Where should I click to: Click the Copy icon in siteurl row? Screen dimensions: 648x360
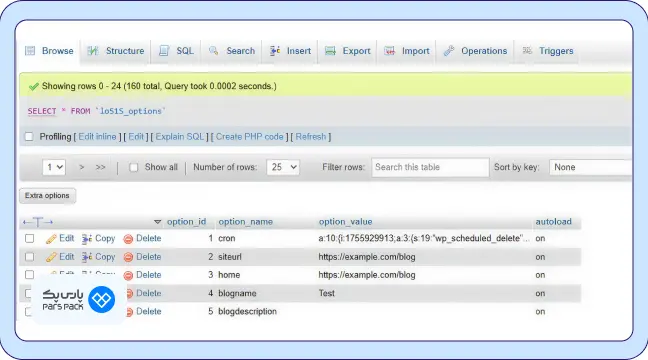point(87,257)
